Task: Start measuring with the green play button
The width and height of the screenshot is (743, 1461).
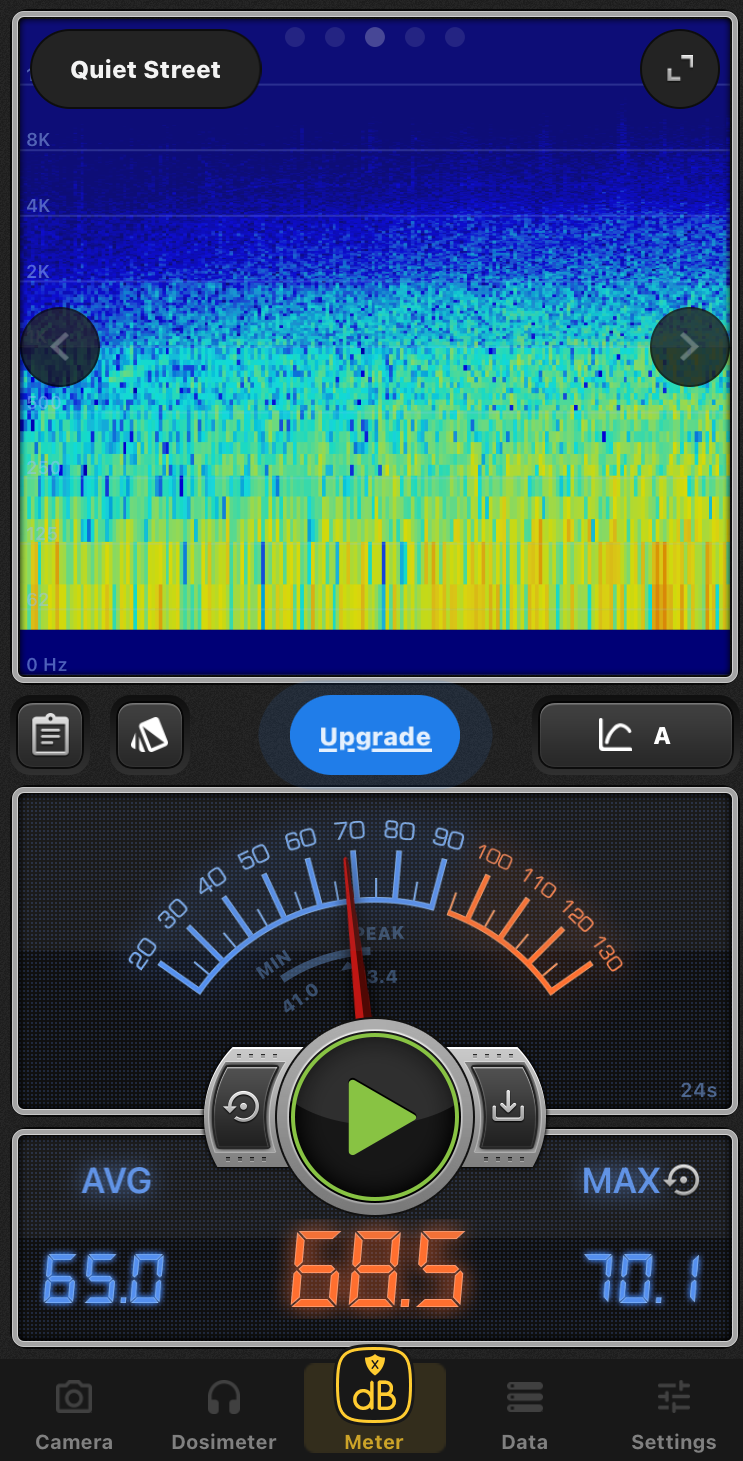Action: pyautogui.click(x=375, y=1116)
